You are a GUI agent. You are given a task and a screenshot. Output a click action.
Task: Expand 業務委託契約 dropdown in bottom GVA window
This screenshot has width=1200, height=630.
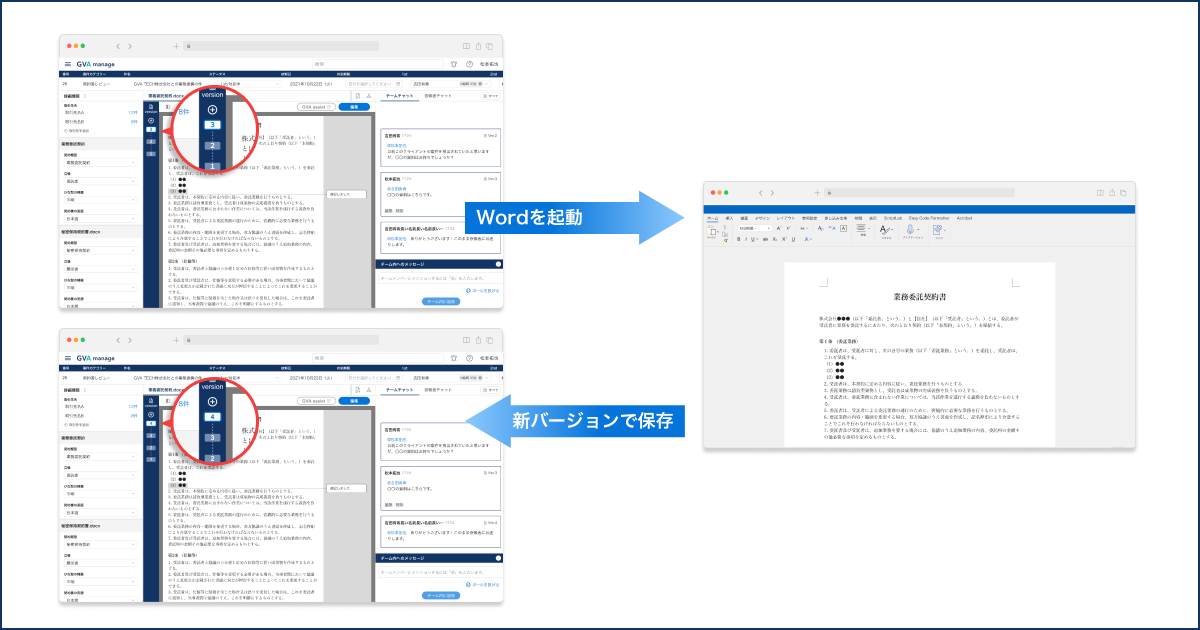(100, 456)
